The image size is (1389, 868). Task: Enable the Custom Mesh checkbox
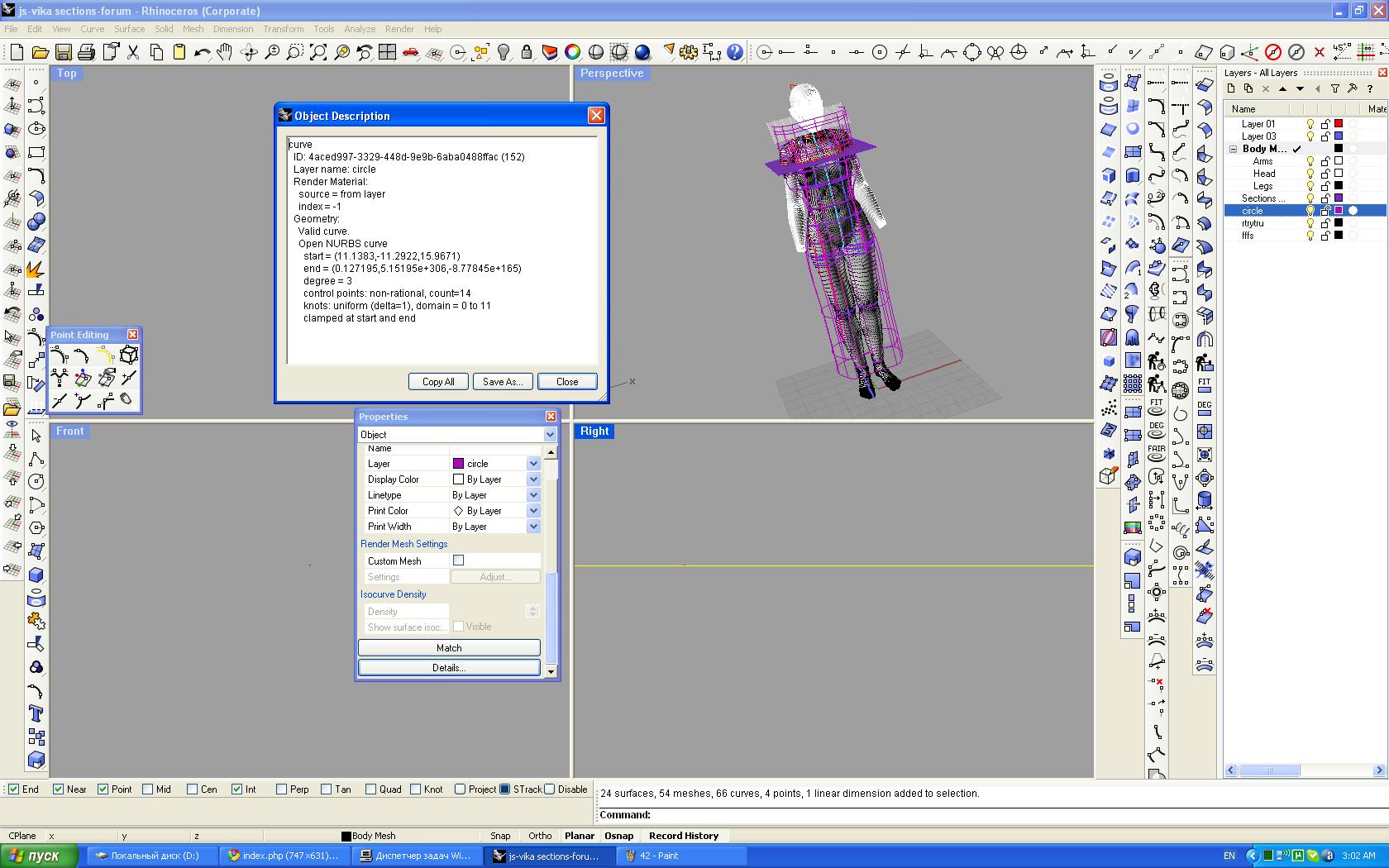click(459, 560)
